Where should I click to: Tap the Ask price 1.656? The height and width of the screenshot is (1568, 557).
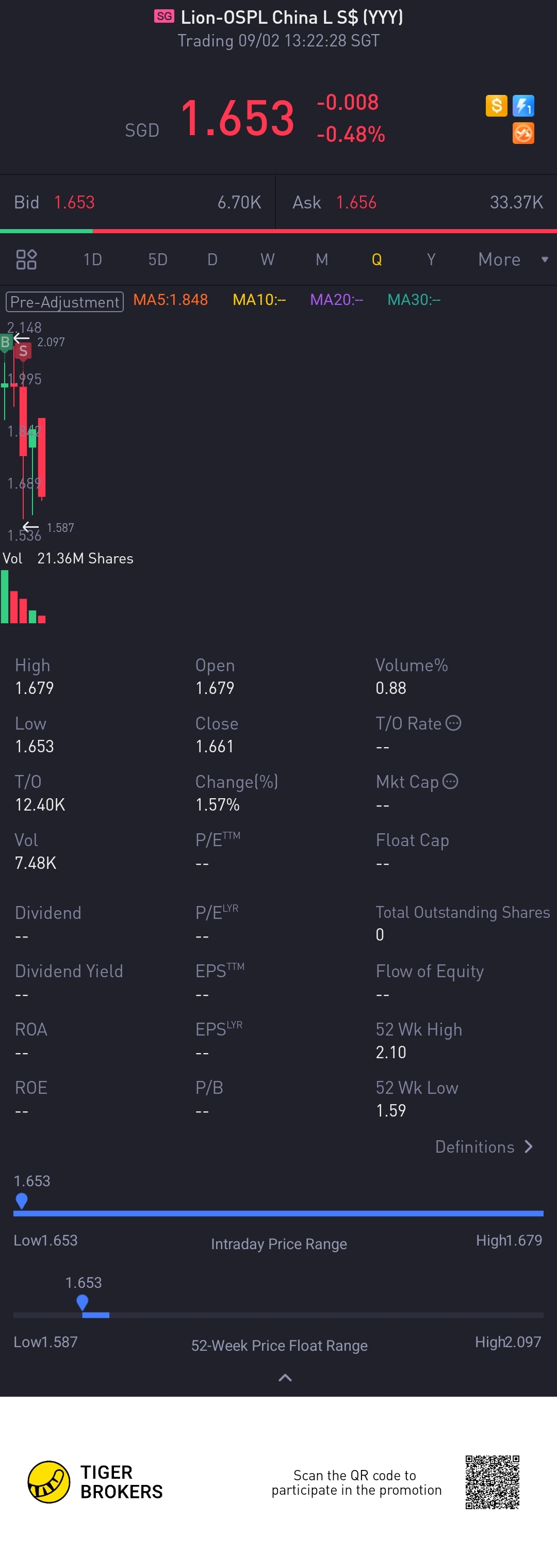coord(356,202)
